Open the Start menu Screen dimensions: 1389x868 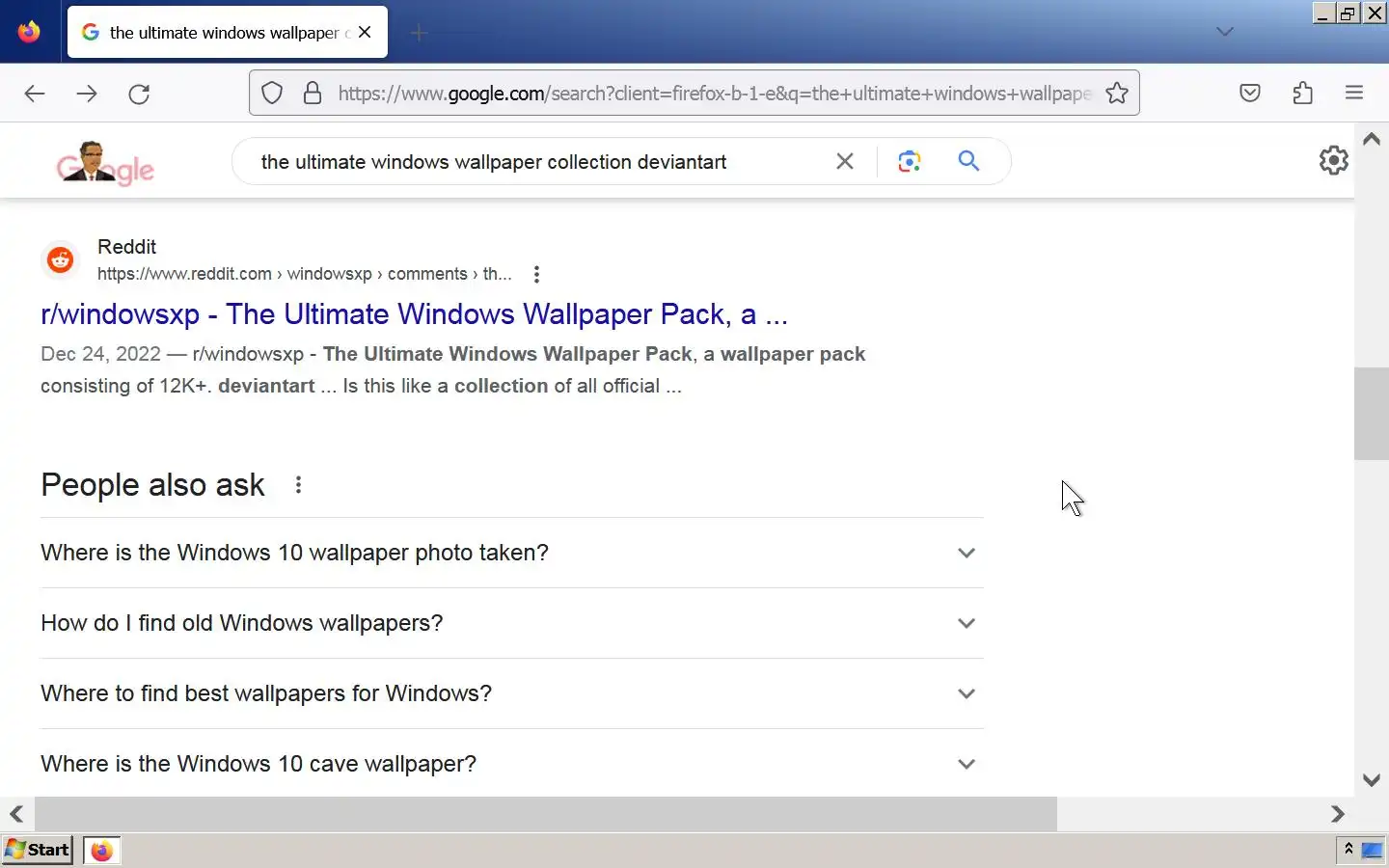click(38, 850)
